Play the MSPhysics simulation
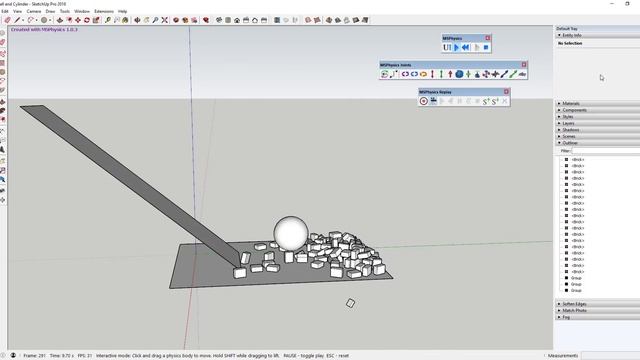The image size is (640, 360). [x=457, y=47]
